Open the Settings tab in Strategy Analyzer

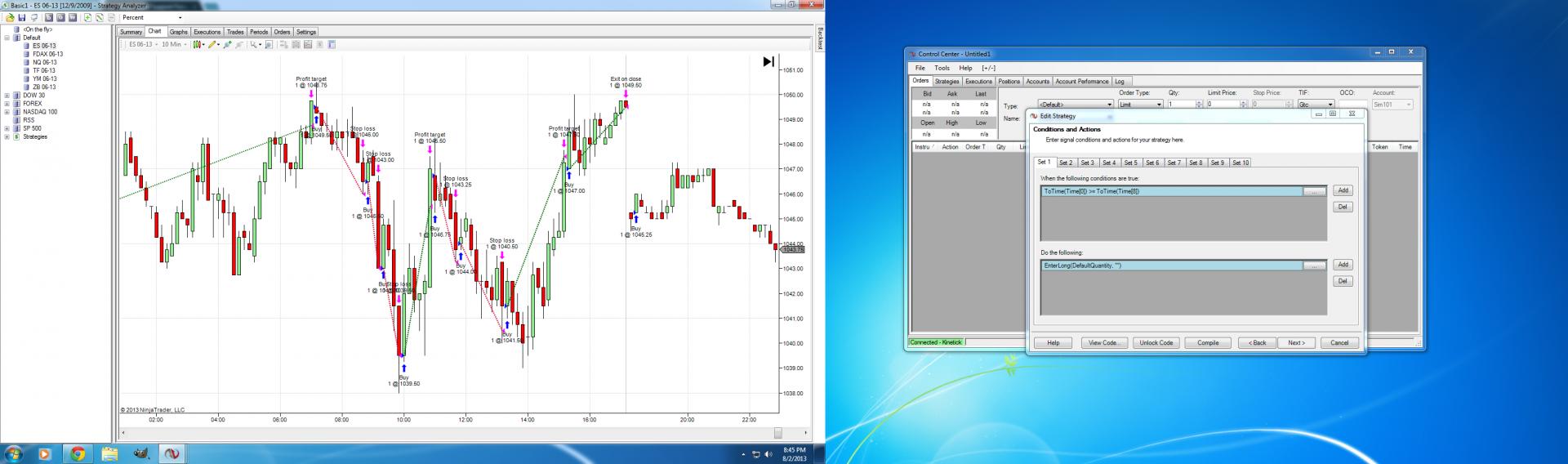[x=306, y=32]
